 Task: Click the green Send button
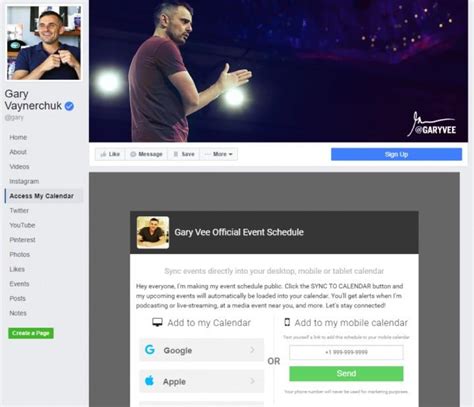346,374
